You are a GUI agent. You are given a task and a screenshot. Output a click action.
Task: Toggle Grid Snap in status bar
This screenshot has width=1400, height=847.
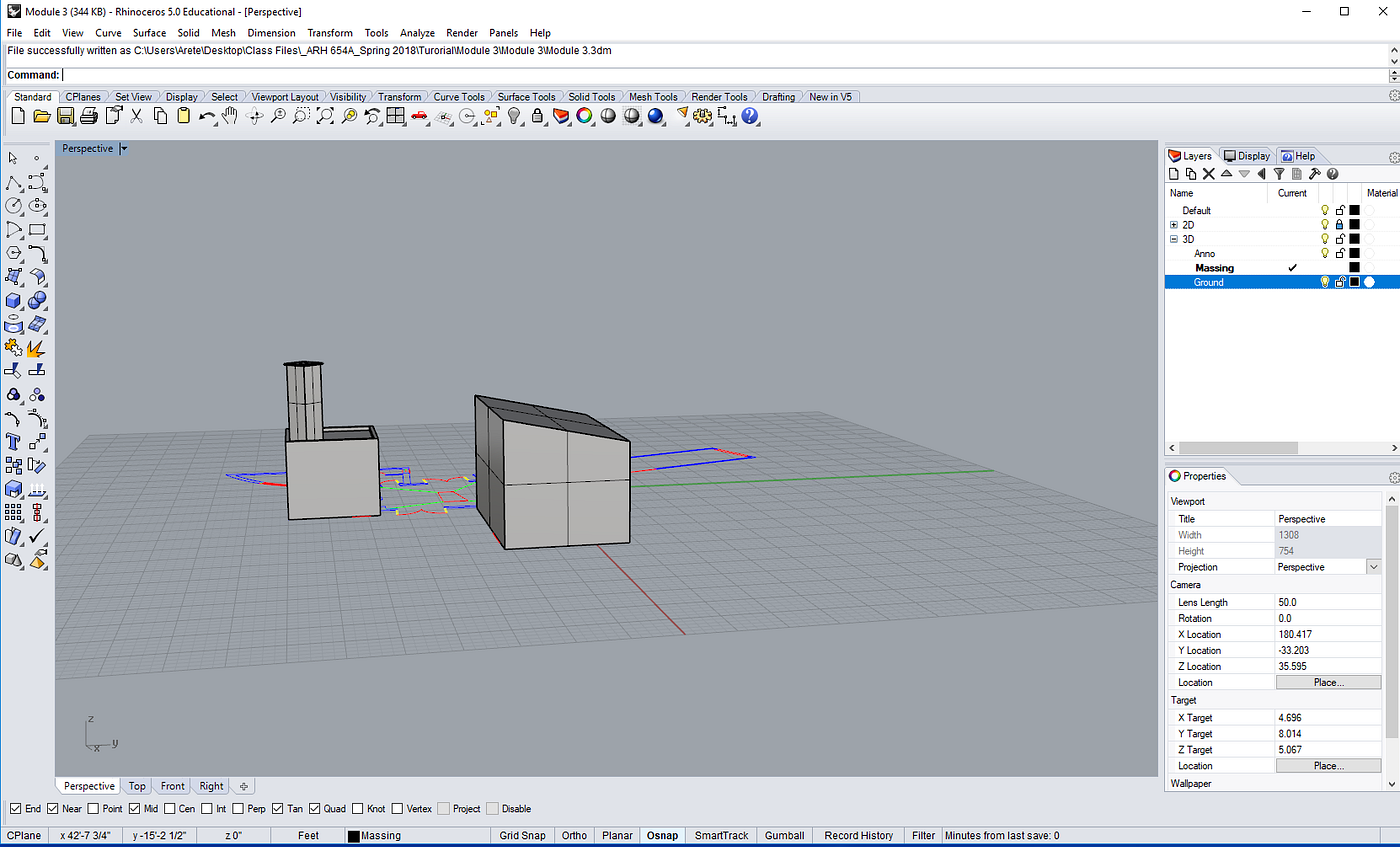coord(522,835)
